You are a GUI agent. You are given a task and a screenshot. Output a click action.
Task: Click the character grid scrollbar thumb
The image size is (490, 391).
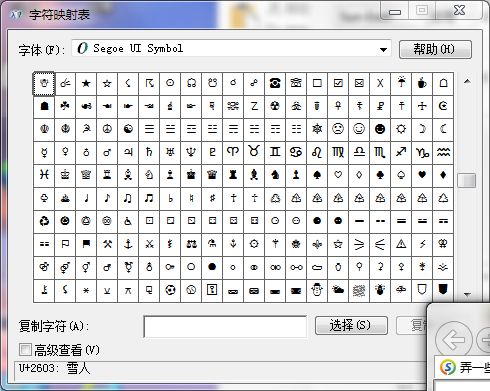click(467, 180)
